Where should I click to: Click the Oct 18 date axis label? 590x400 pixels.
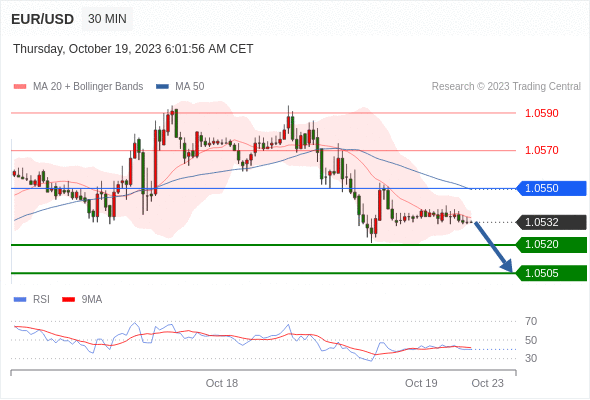(x=222, y=383)
